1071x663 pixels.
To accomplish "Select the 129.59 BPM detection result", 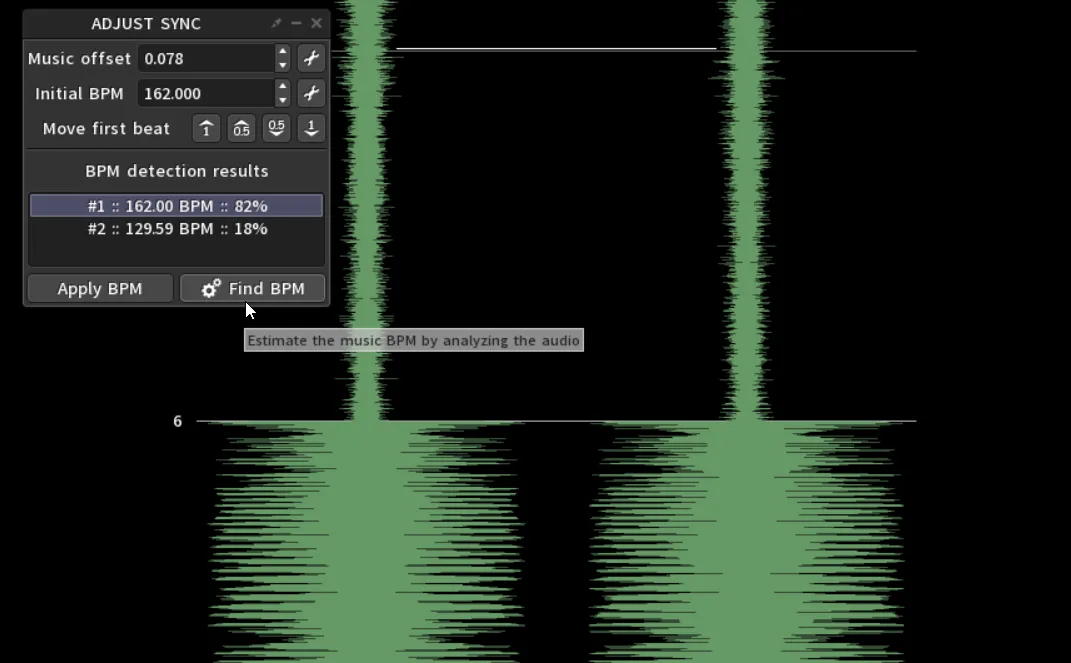I will 177,229.
